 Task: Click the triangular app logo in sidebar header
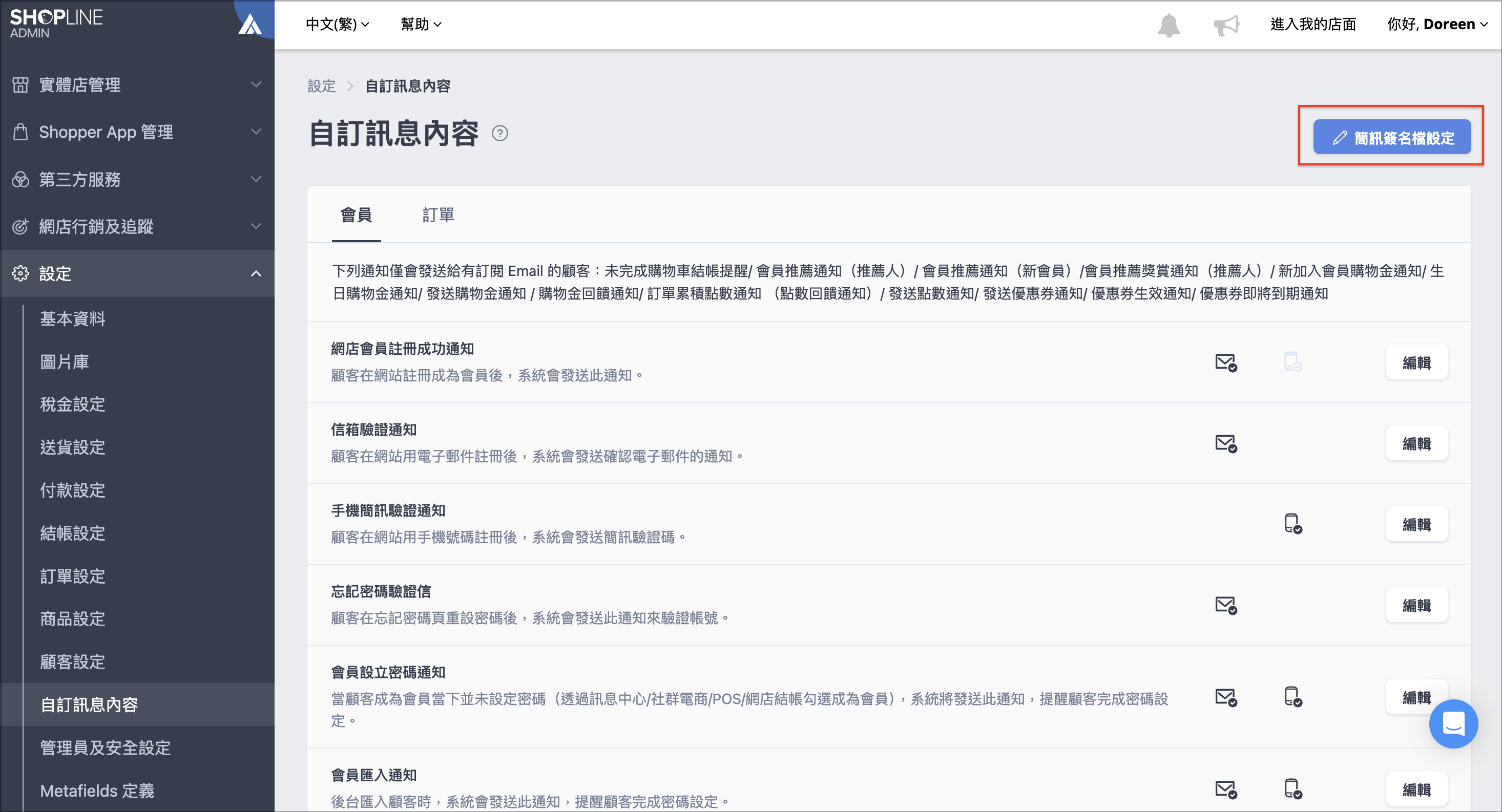pos(250,24)
